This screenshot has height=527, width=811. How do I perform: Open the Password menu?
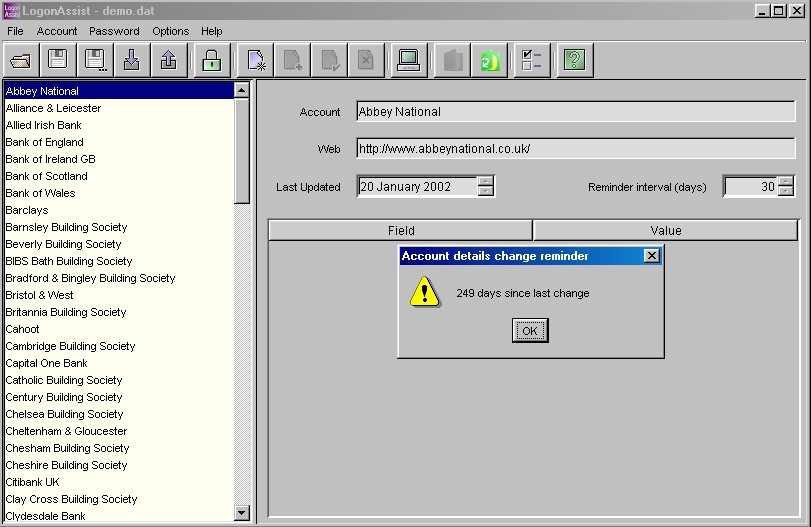[114, 31]
